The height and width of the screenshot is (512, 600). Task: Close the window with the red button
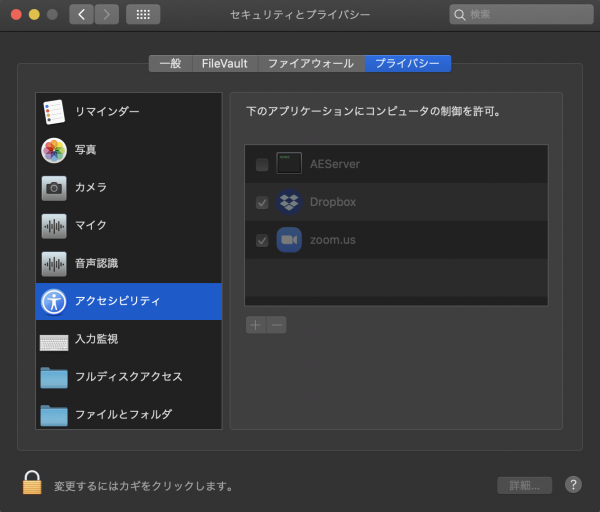(x=16, y=15)
